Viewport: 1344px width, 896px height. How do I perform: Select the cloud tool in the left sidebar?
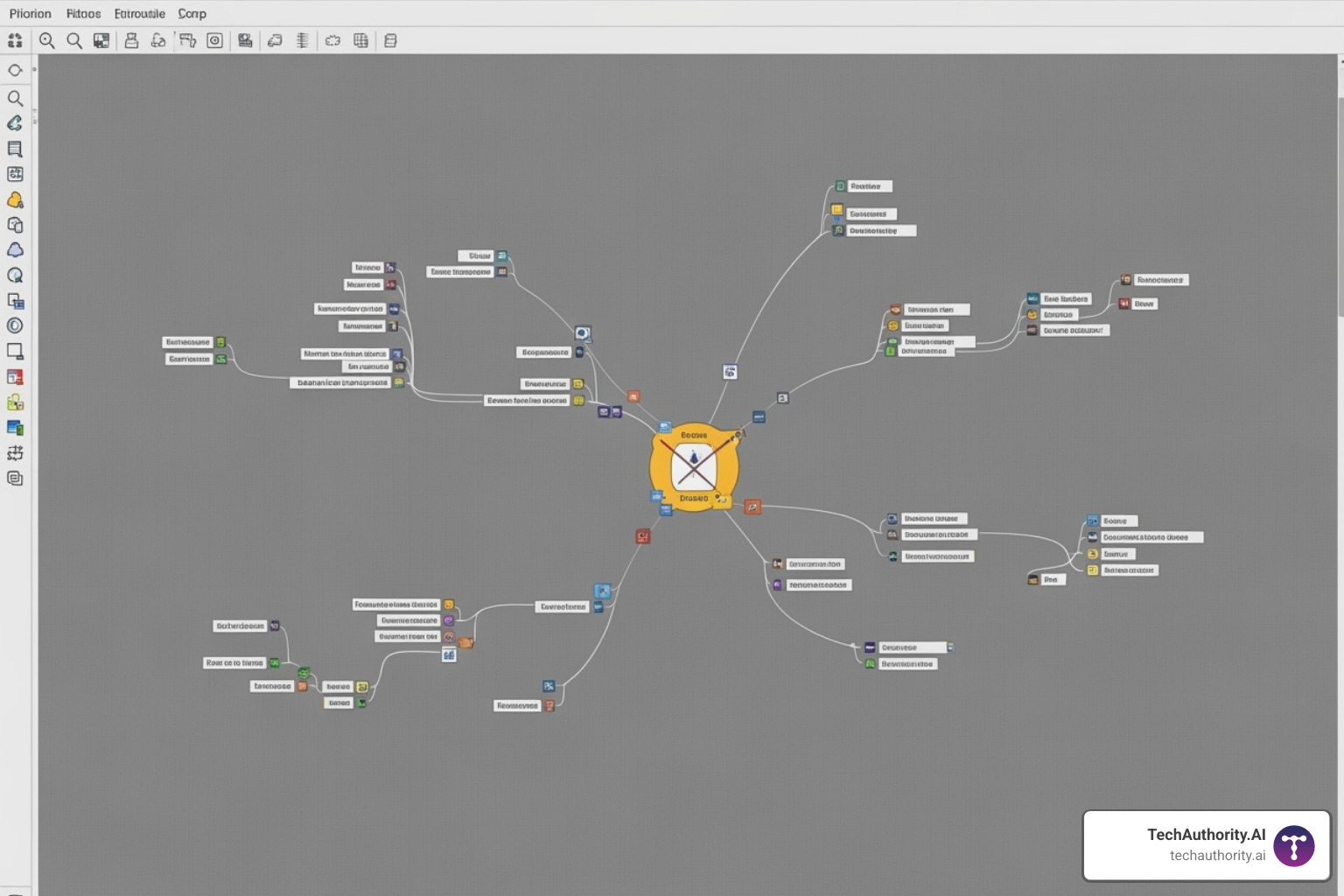coord(15,249)
